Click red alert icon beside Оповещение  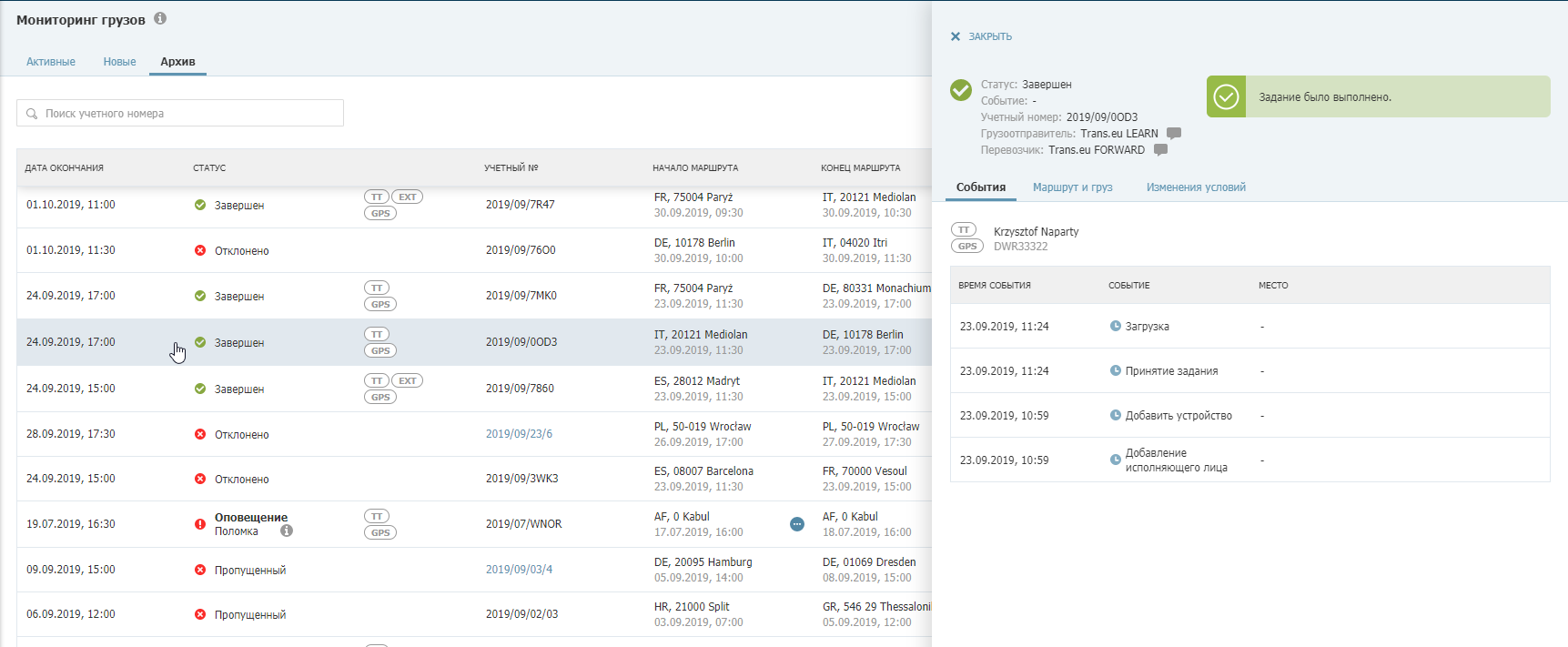[x=200, y=524]
